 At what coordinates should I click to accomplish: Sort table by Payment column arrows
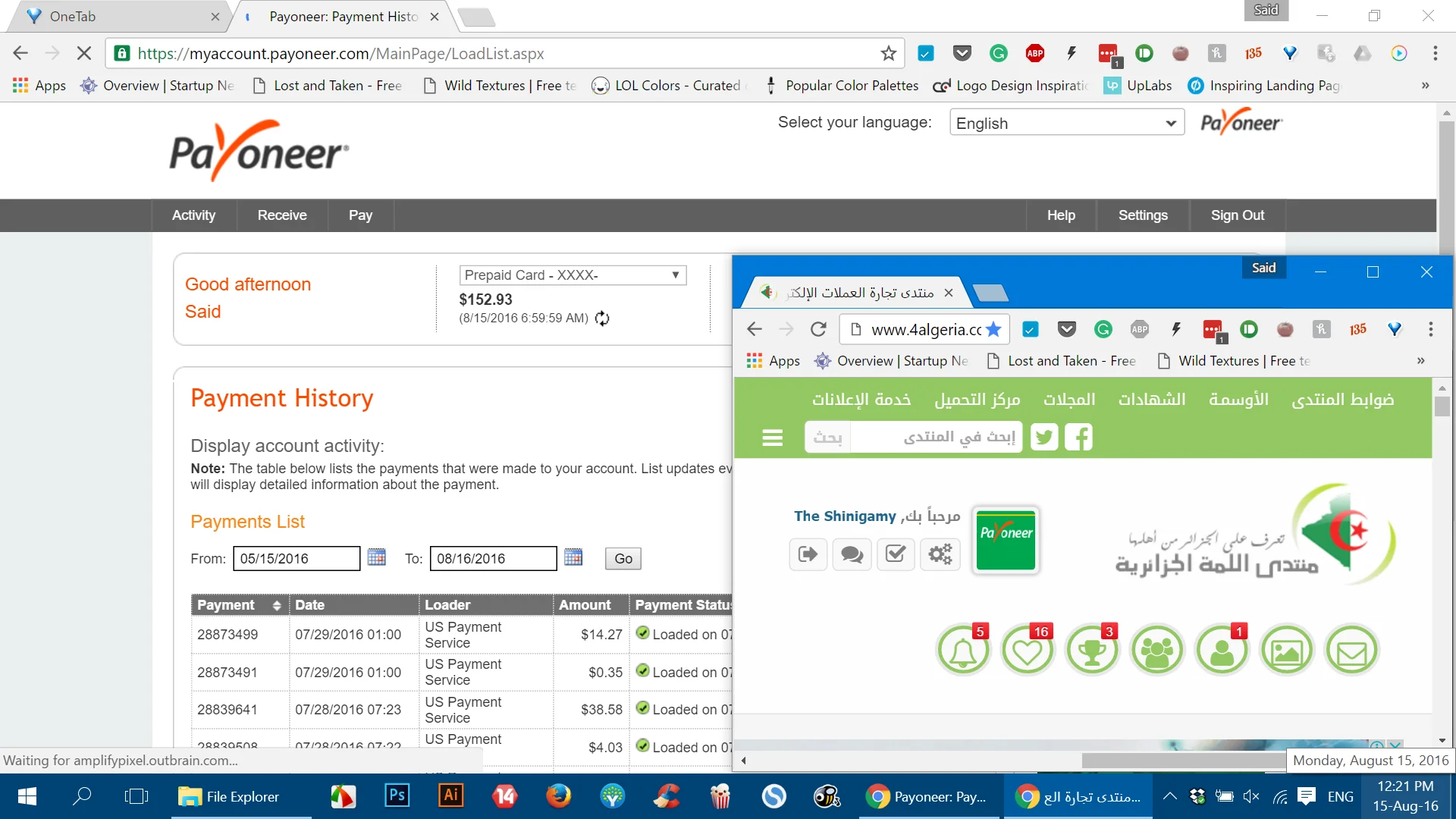[277, 605]
